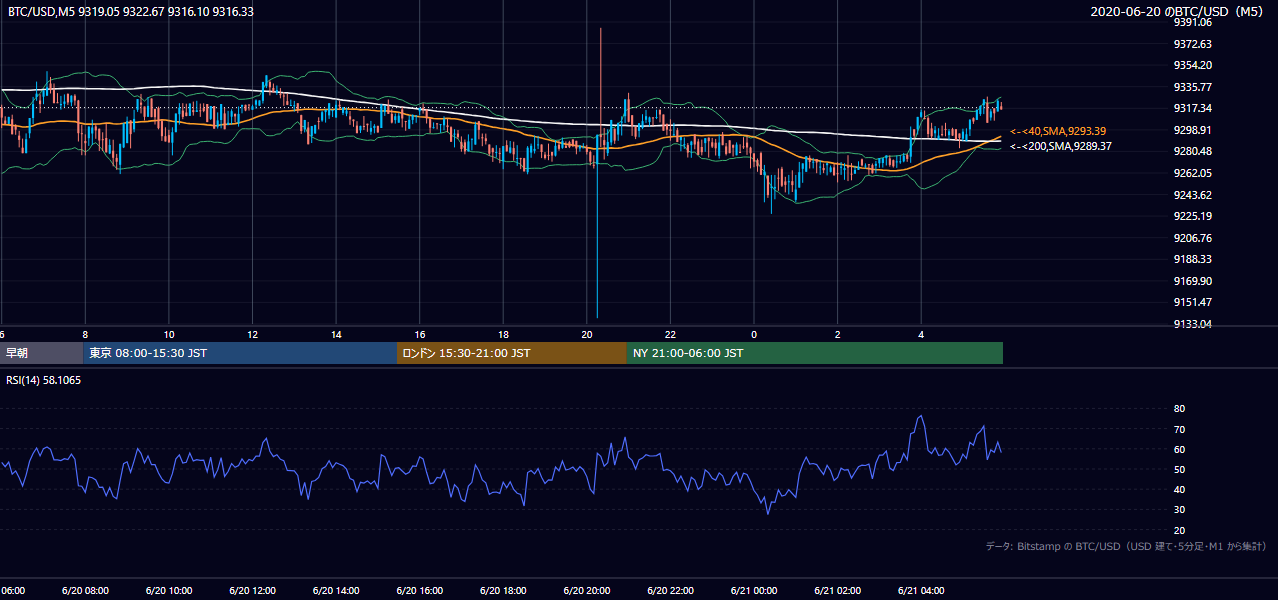Click the 6/20 18:00 bottom time label
Image resolution: width=1278 pixels, height=600 pixels.
point(504,591)
